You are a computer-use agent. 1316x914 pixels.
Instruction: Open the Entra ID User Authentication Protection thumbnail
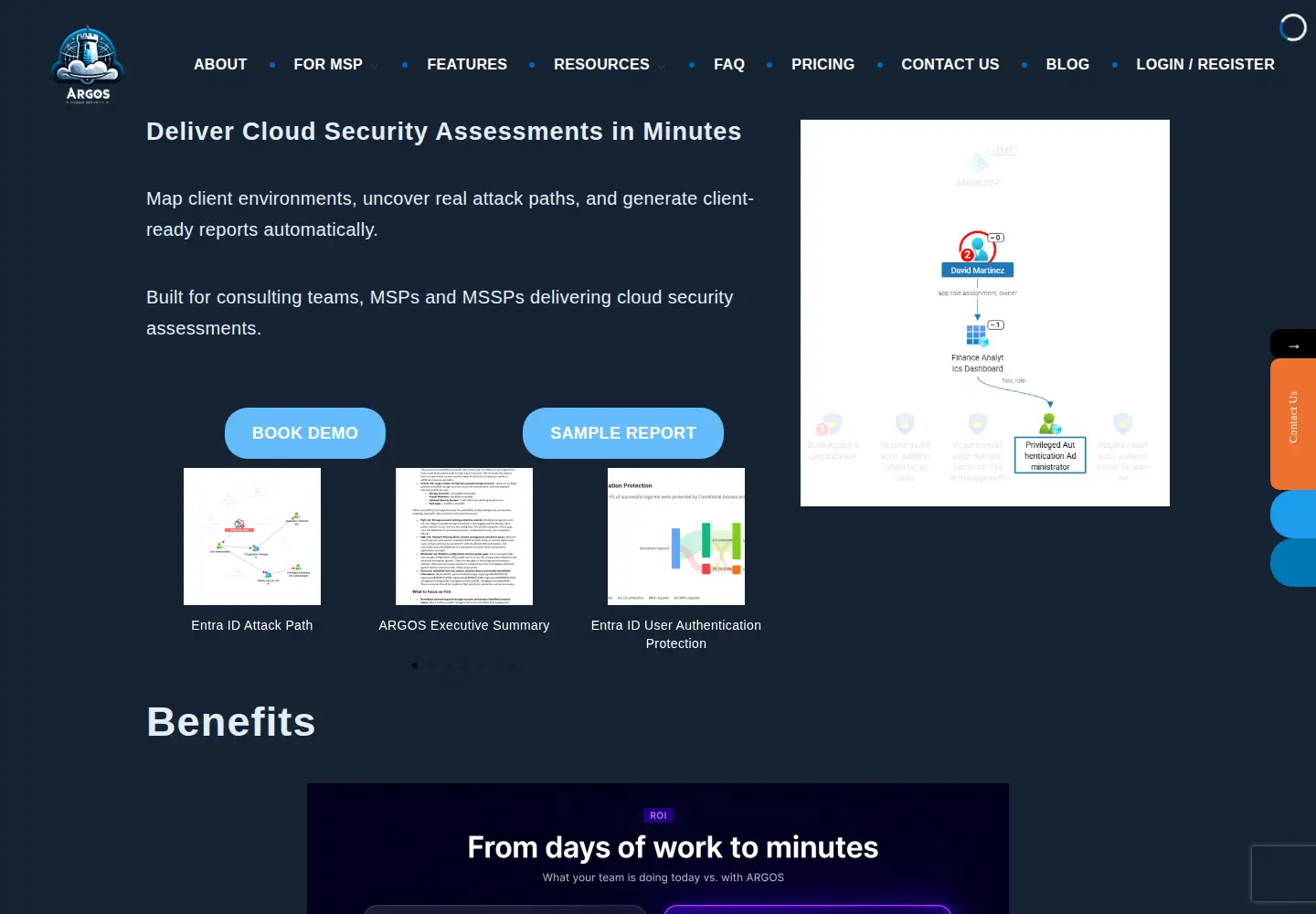click(676, 537)
